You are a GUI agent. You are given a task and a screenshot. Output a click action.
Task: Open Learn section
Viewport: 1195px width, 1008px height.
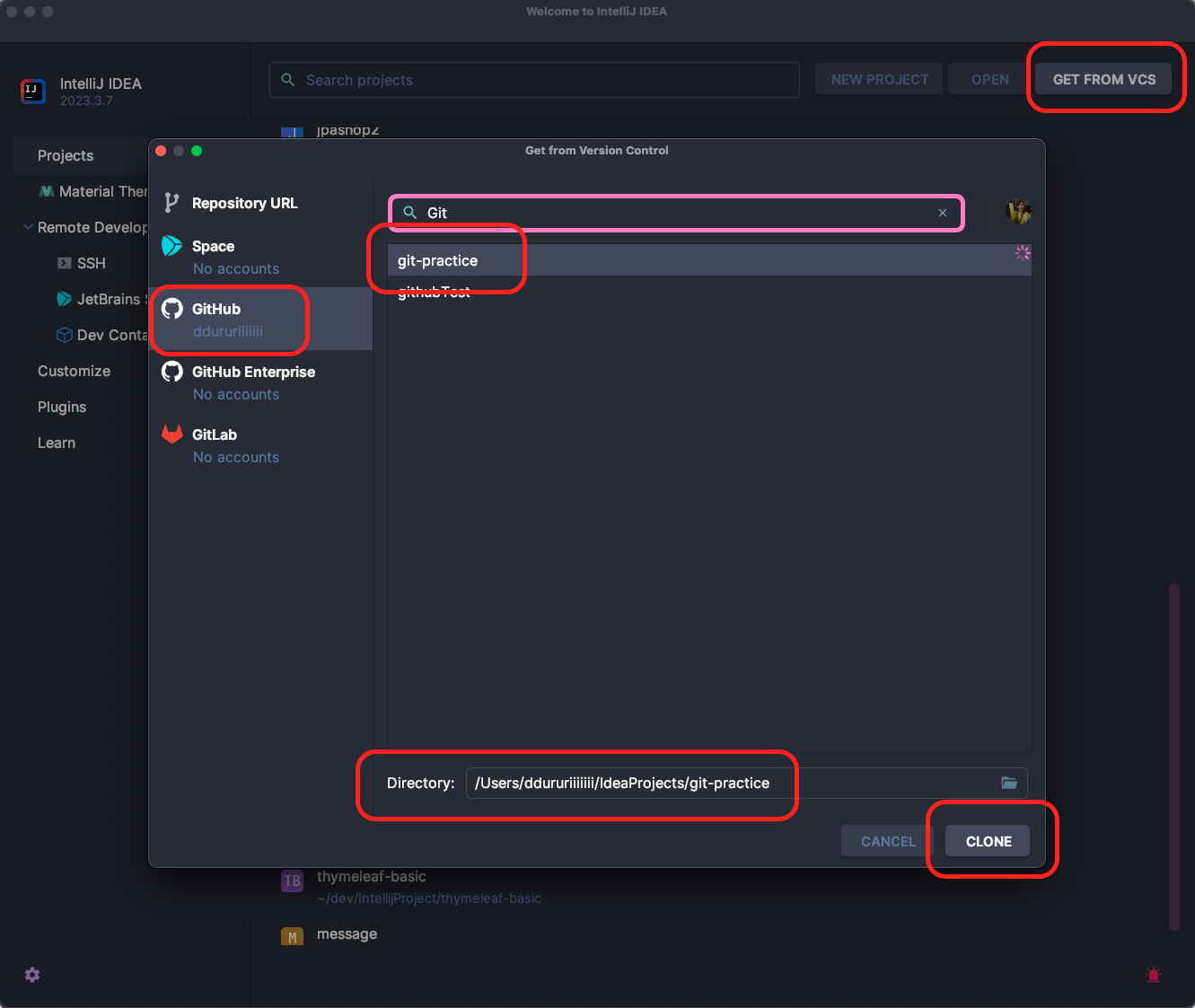tap(57, 443)
